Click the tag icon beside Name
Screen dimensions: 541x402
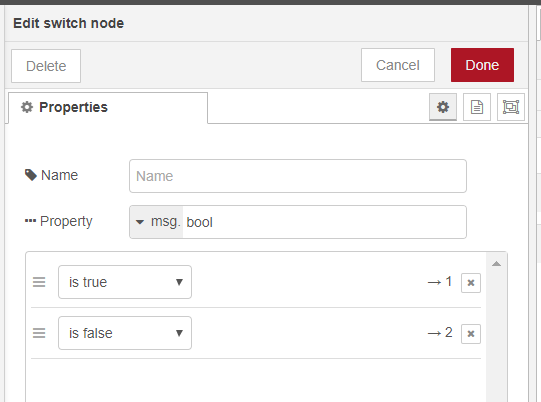(31, 175)
